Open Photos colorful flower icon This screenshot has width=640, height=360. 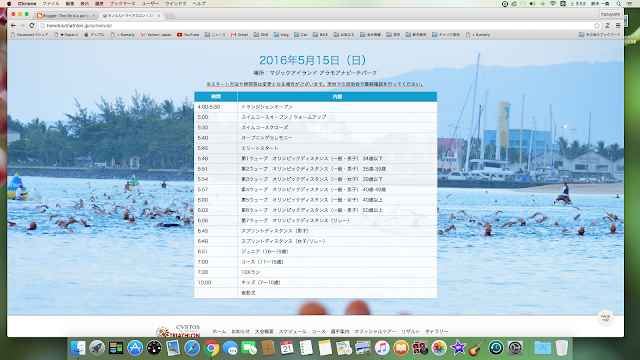(x=439, y=348)
